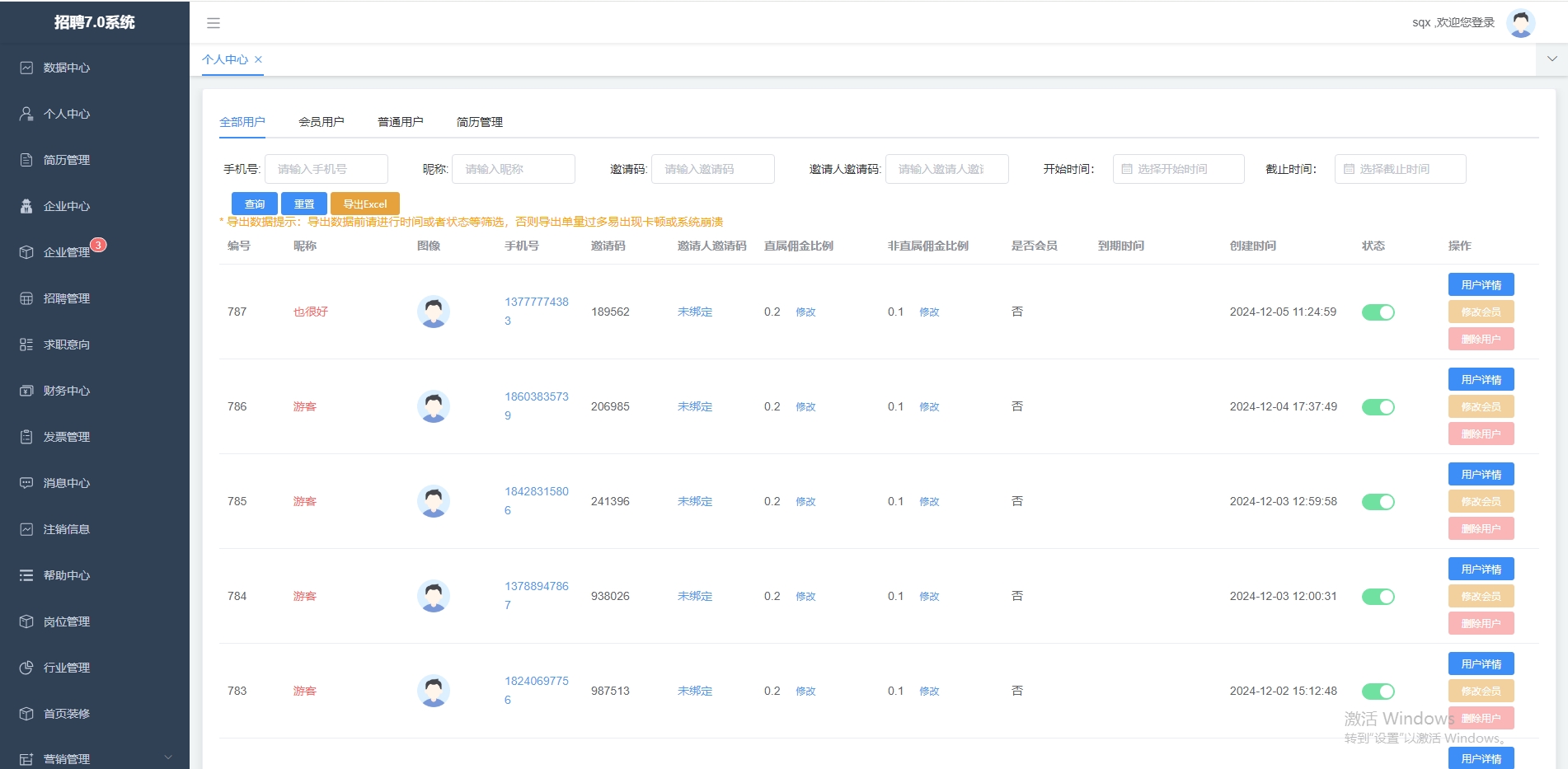This screenshot has width=1568, height=769.
Task: Navigate to 招聘管理 in the sidebar
Action: tap(66, 298)
